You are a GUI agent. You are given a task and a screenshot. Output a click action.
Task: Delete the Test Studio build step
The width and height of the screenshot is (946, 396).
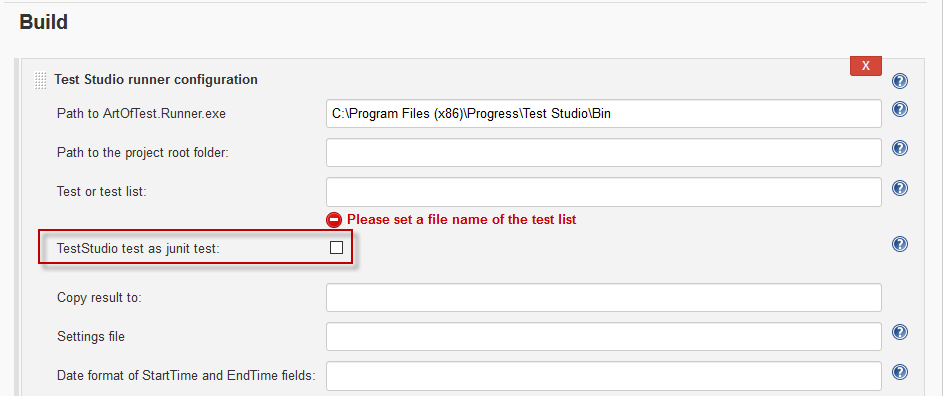866,66
